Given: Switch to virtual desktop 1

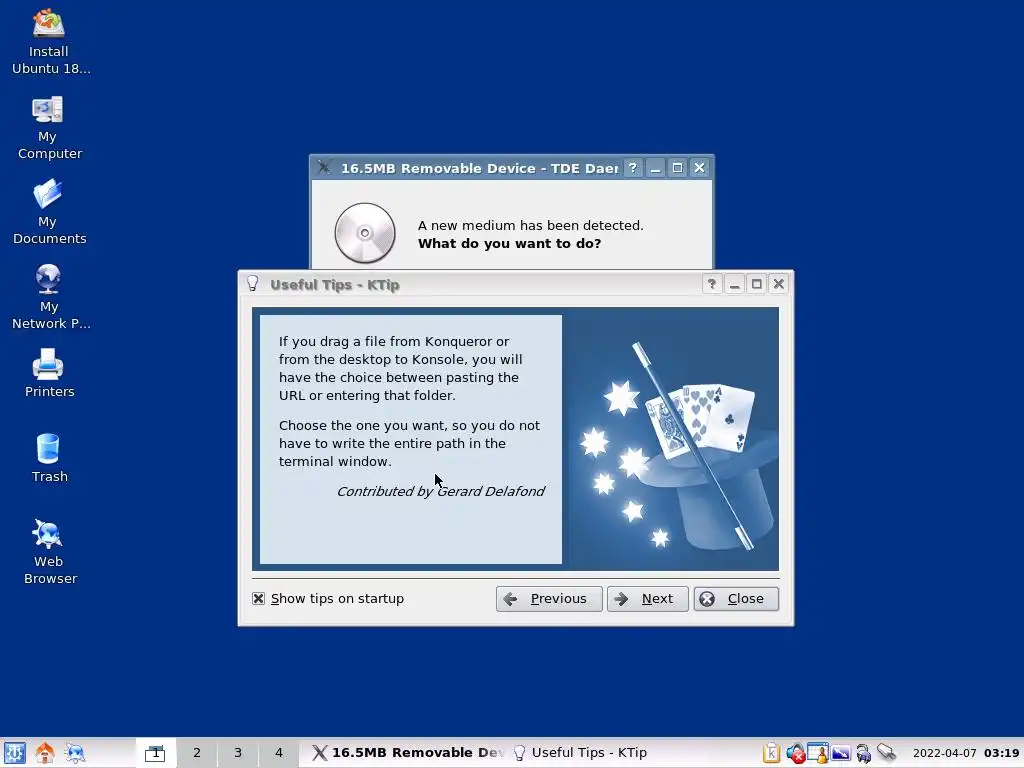Looking at the screenshot, I should coord(155,753).
